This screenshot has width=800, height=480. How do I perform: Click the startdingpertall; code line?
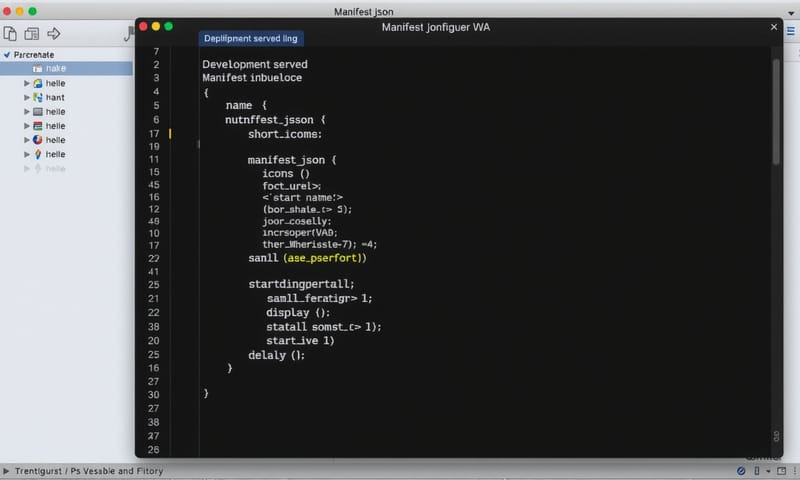coord(301,284)
